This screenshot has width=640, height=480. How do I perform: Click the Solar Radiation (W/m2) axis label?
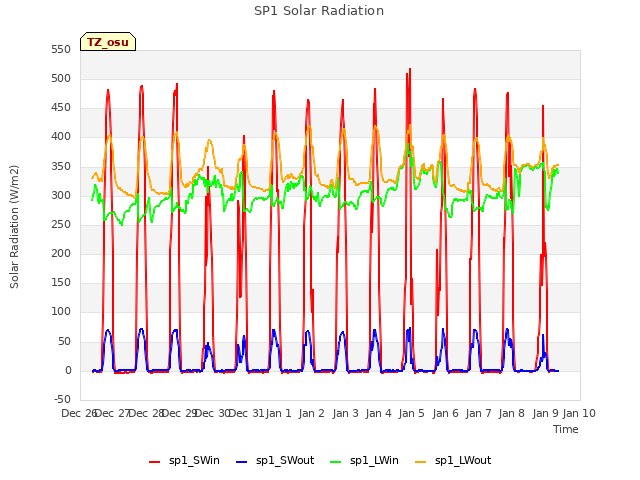click(x=14, y=227)
